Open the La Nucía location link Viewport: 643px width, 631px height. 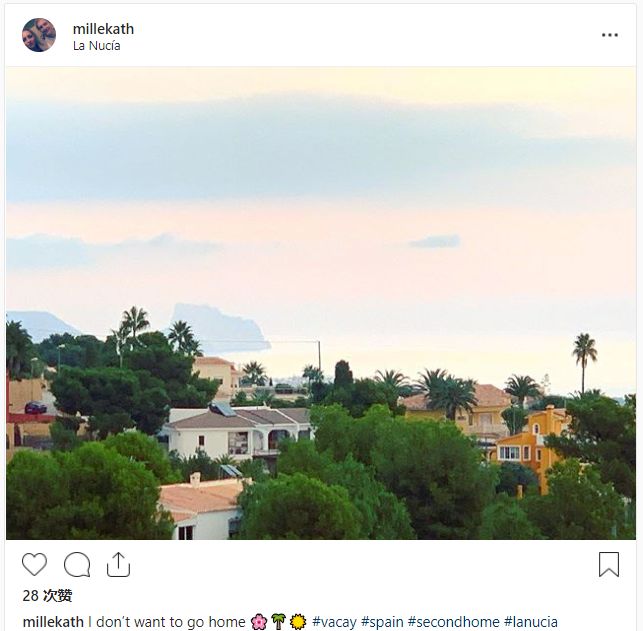pos(97,46)
